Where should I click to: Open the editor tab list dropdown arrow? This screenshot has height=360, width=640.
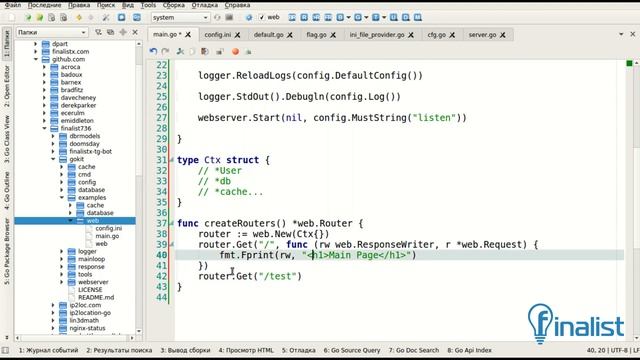pyautogui.click(x=621, y=34)
